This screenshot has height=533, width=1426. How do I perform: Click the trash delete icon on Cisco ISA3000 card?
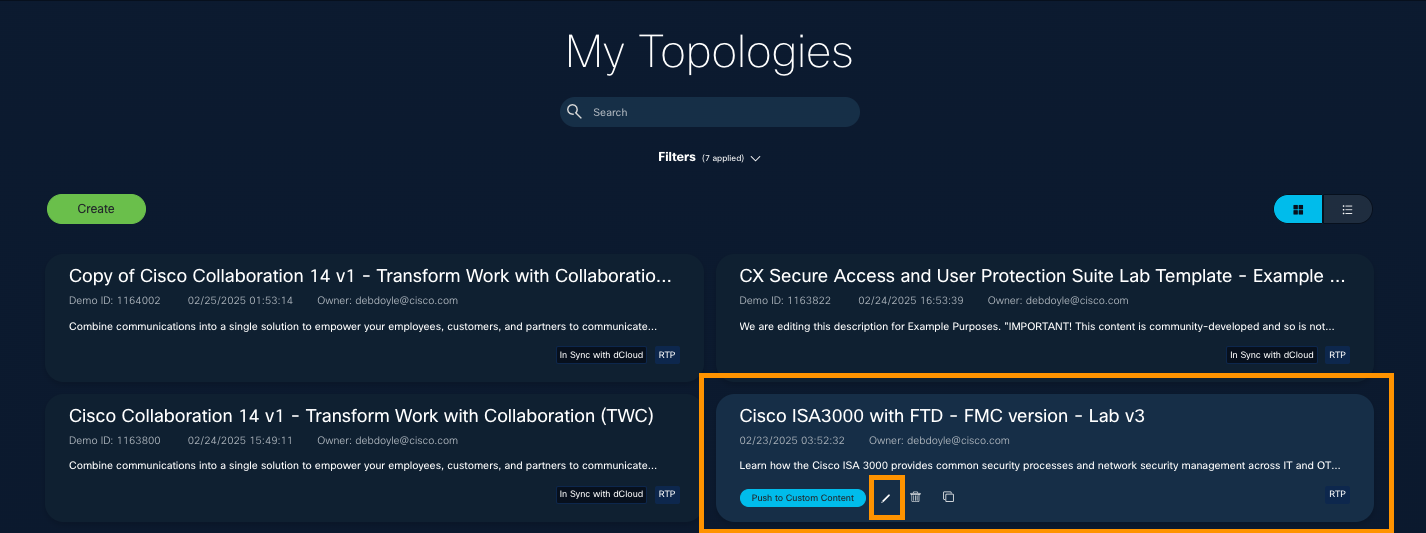point(915,497)
